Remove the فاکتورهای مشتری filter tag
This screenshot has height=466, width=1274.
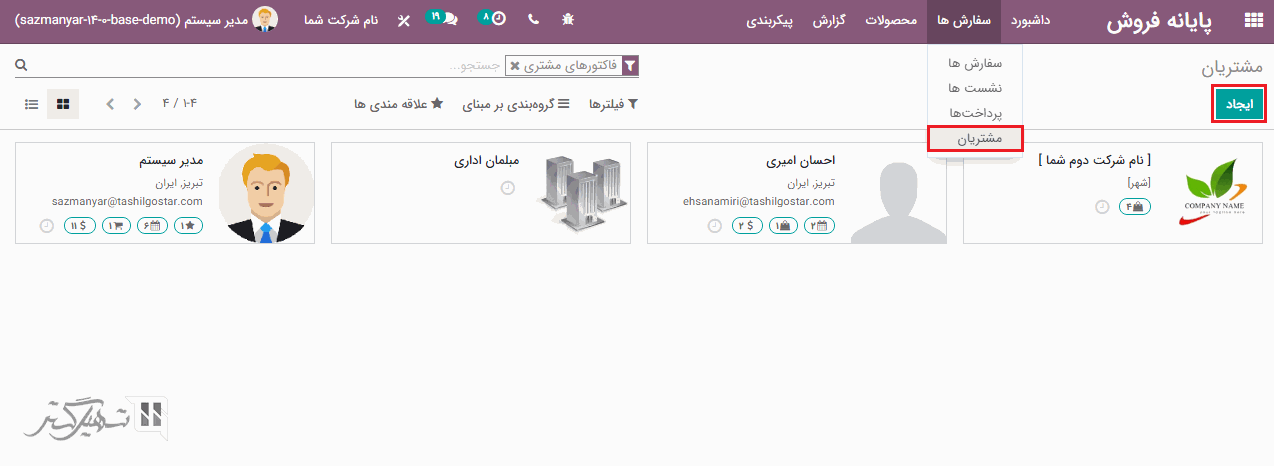coord(515,66)
